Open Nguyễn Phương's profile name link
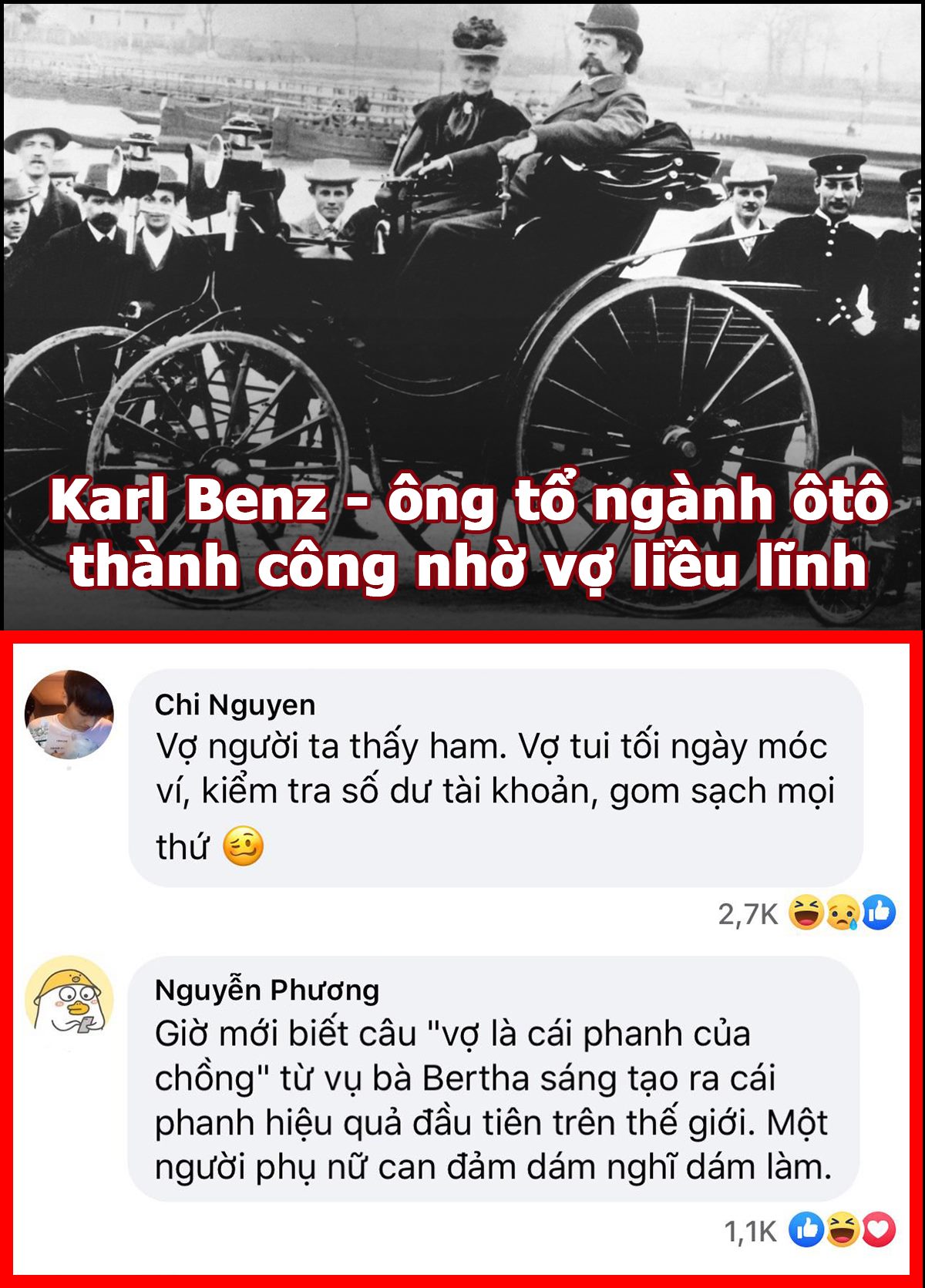The image size is (925, 1288). click(x=267, y=990)
